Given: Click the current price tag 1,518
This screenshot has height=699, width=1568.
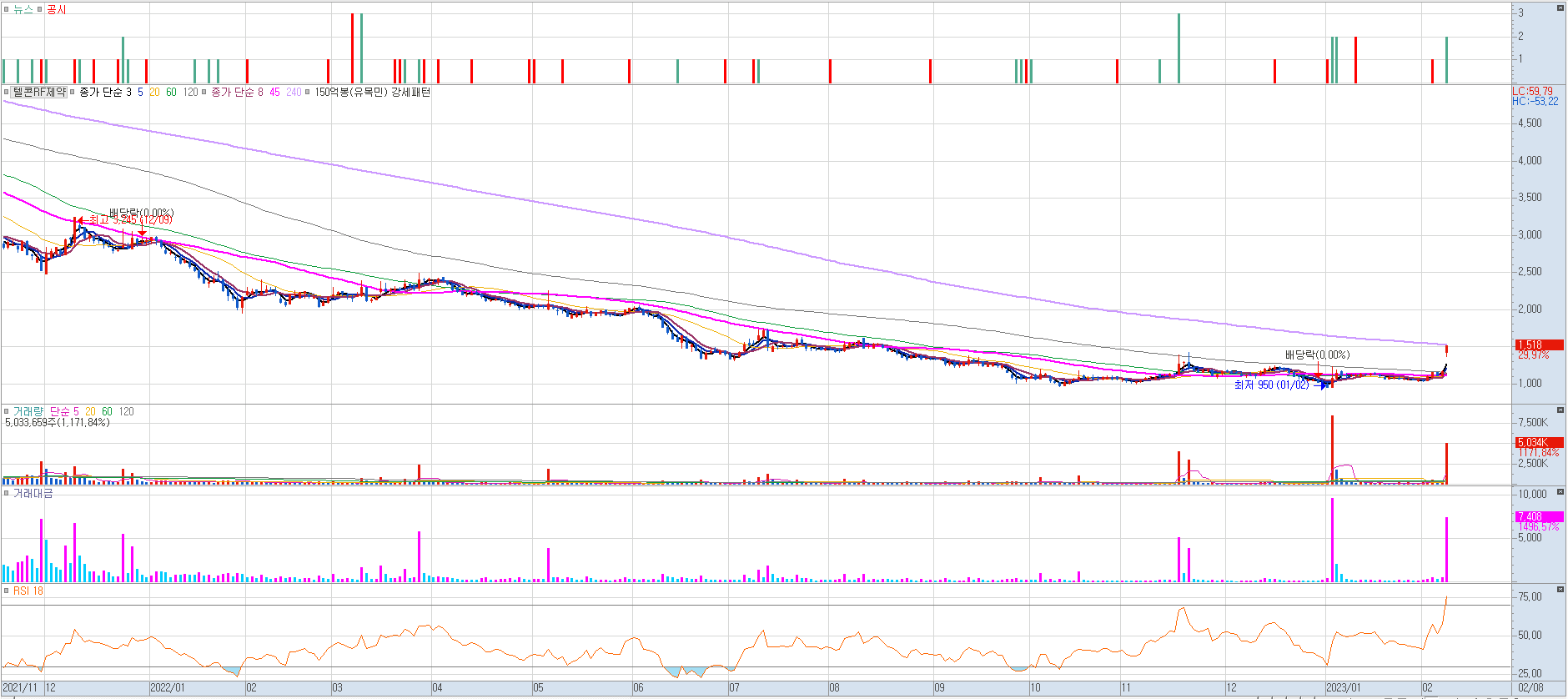Looking at the screenshot, I should tap(1539, 344).
